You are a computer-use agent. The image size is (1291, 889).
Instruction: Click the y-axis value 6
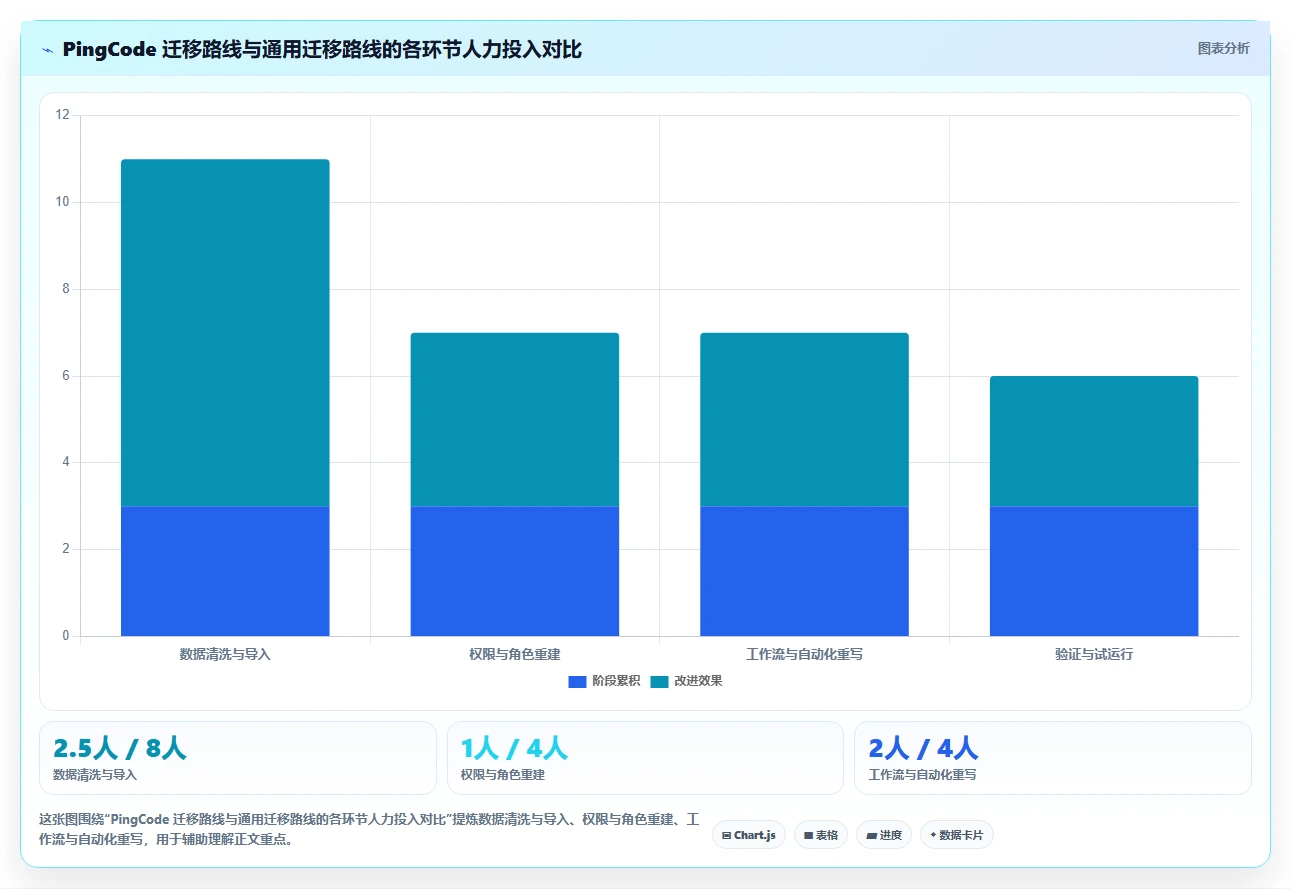click(65, 376)
